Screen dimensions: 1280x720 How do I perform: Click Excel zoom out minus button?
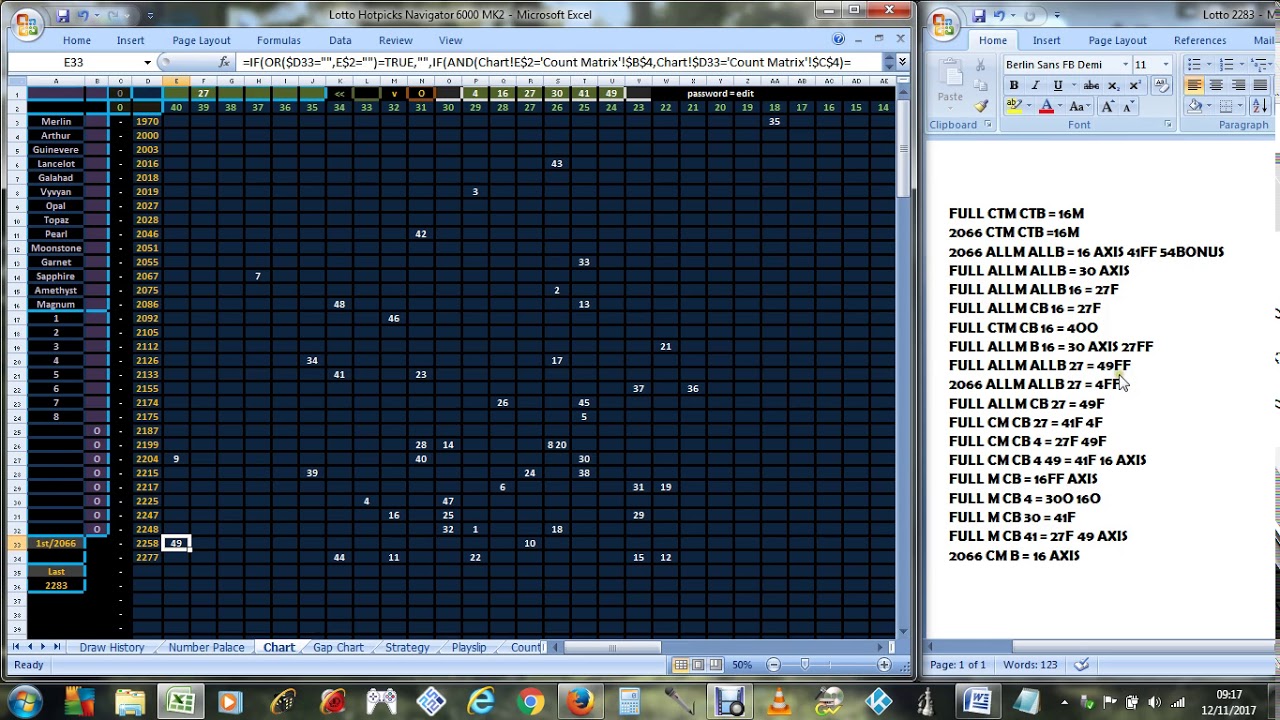pyautogui.click(x=773, y=665)
